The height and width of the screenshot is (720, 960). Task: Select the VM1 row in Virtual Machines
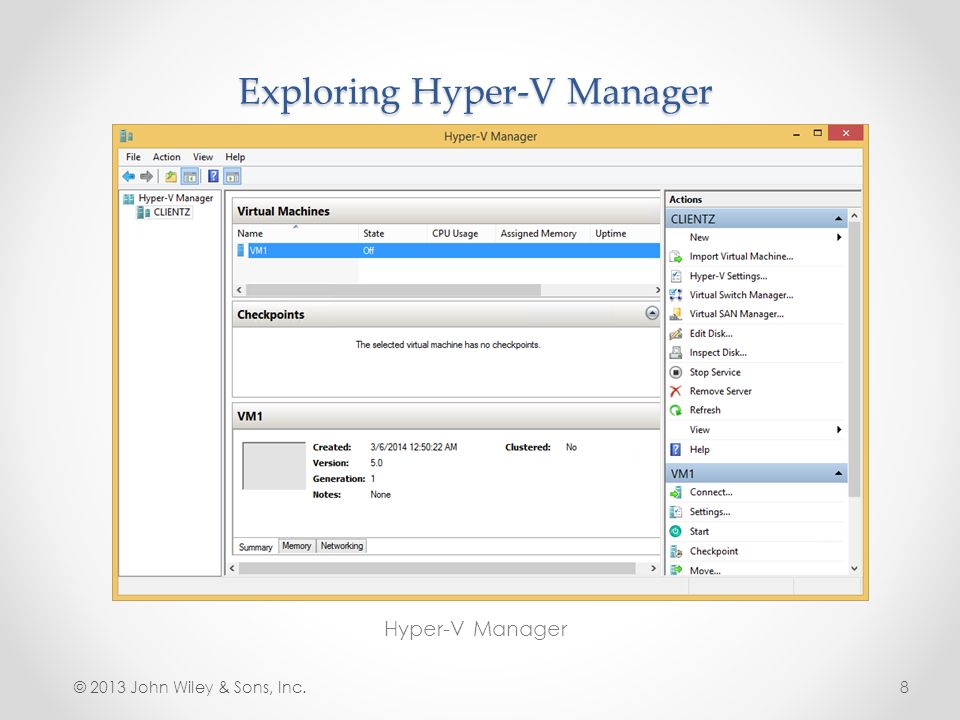(448, 250)
